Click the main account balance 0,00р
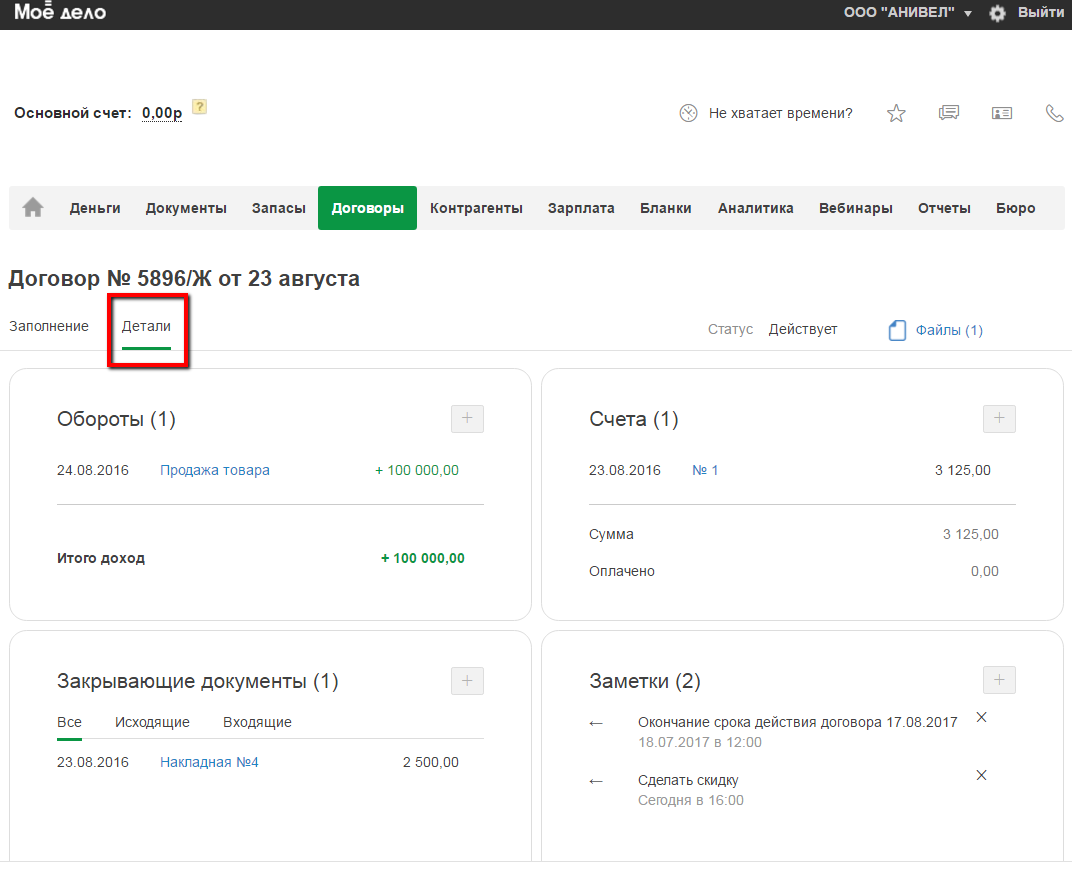Viewport: 1072px width, 870px height. pyautogui.click(x=162, y=113)
